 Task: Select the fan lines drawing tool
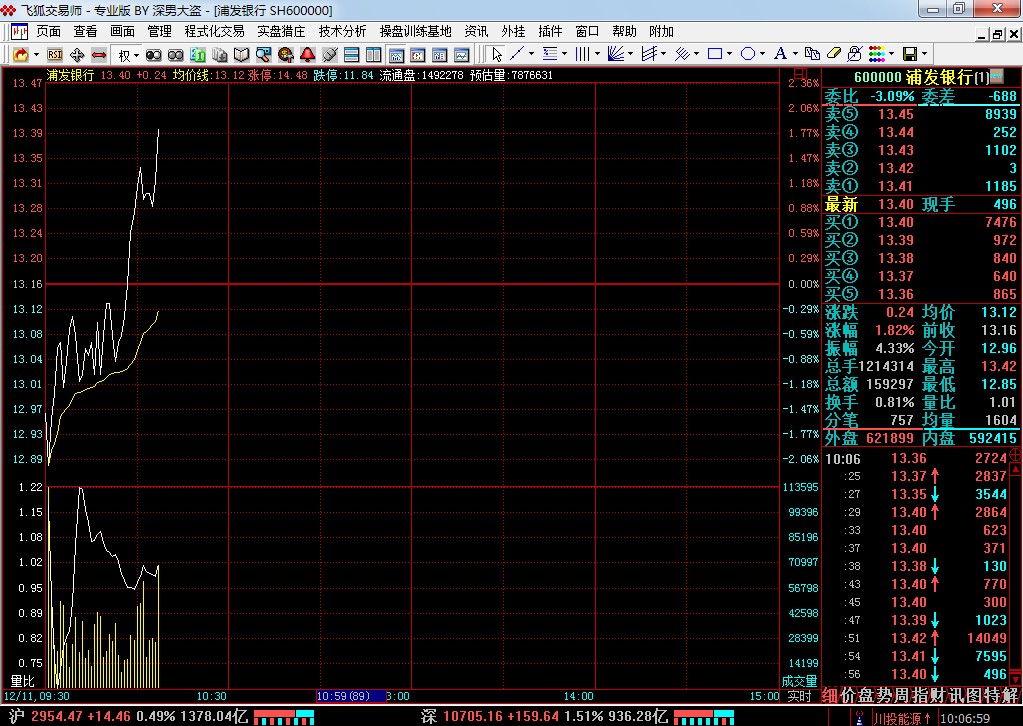(615, 53)
